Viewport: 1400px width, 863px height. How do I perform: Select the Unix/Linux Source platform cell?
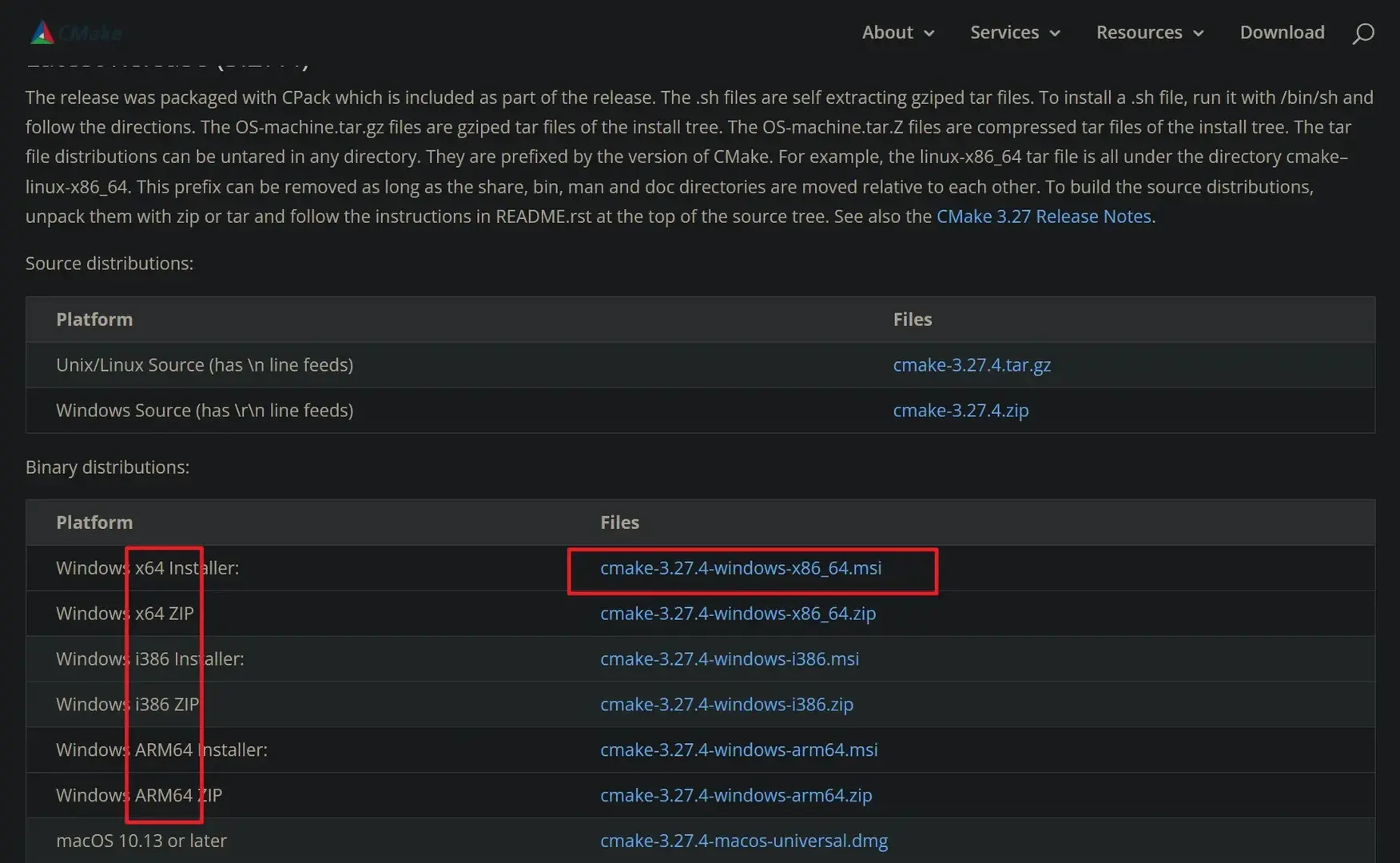pos(205,365)
